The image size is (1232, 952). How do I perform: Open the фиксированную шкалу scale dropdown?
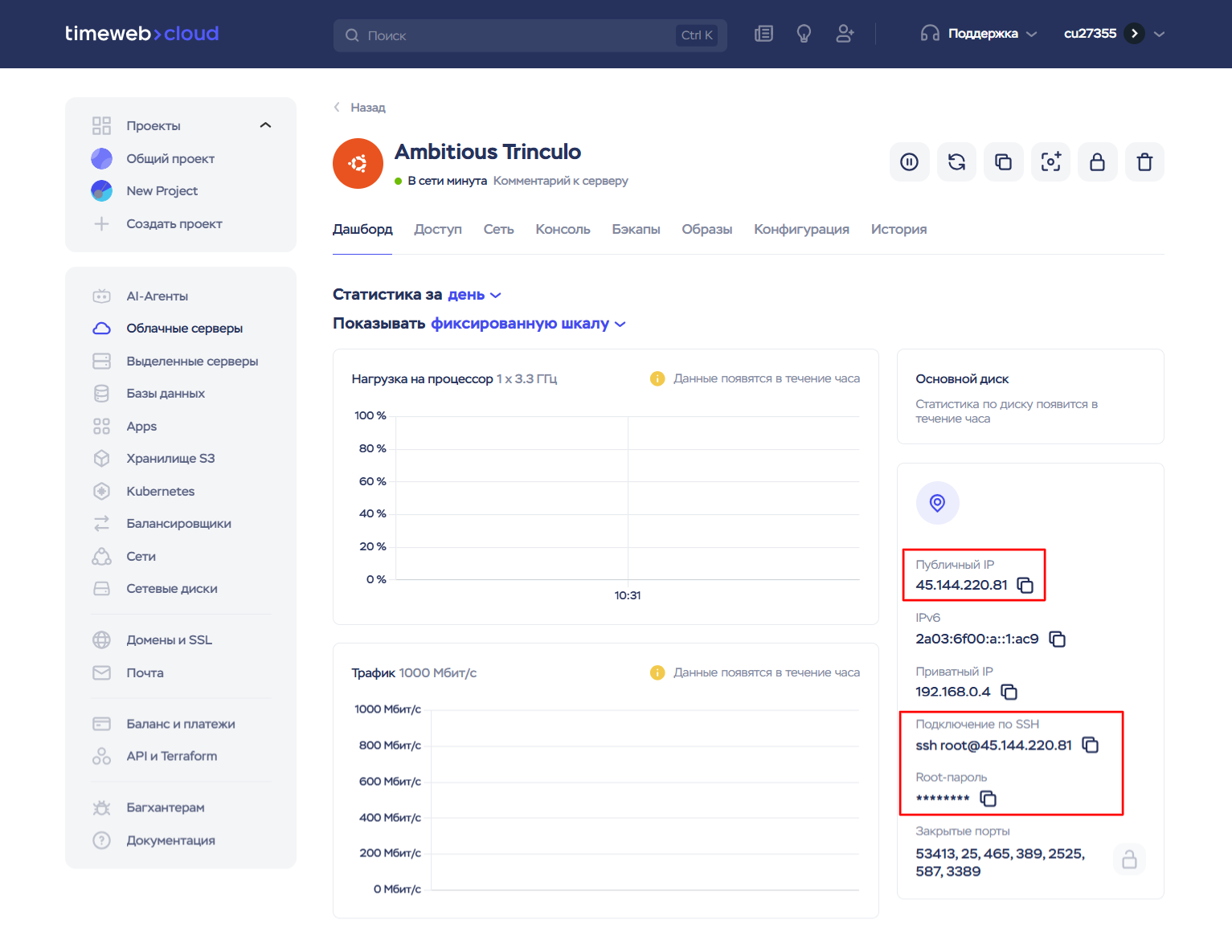[528, 324]
